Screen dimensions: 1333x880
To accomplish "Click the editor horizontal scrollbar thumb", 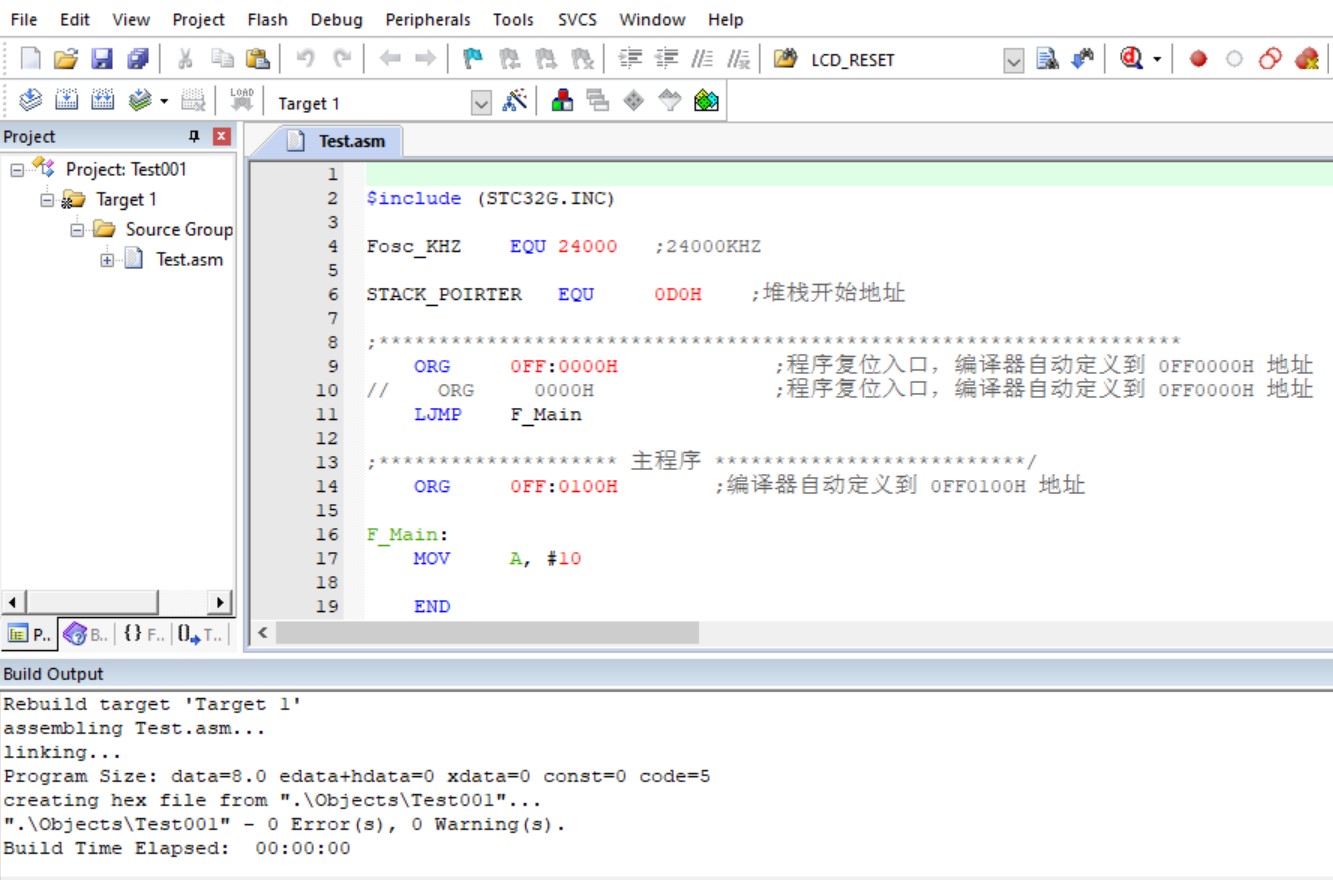I will click(x=488, y=633).
